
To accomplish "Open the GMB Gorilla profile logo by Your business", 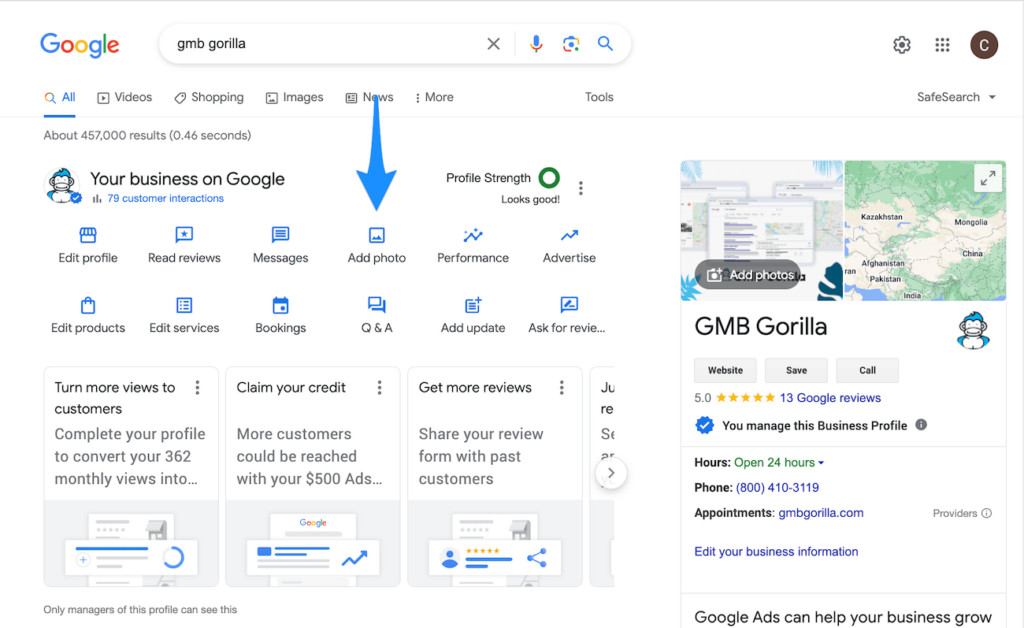I will [63, 186].
